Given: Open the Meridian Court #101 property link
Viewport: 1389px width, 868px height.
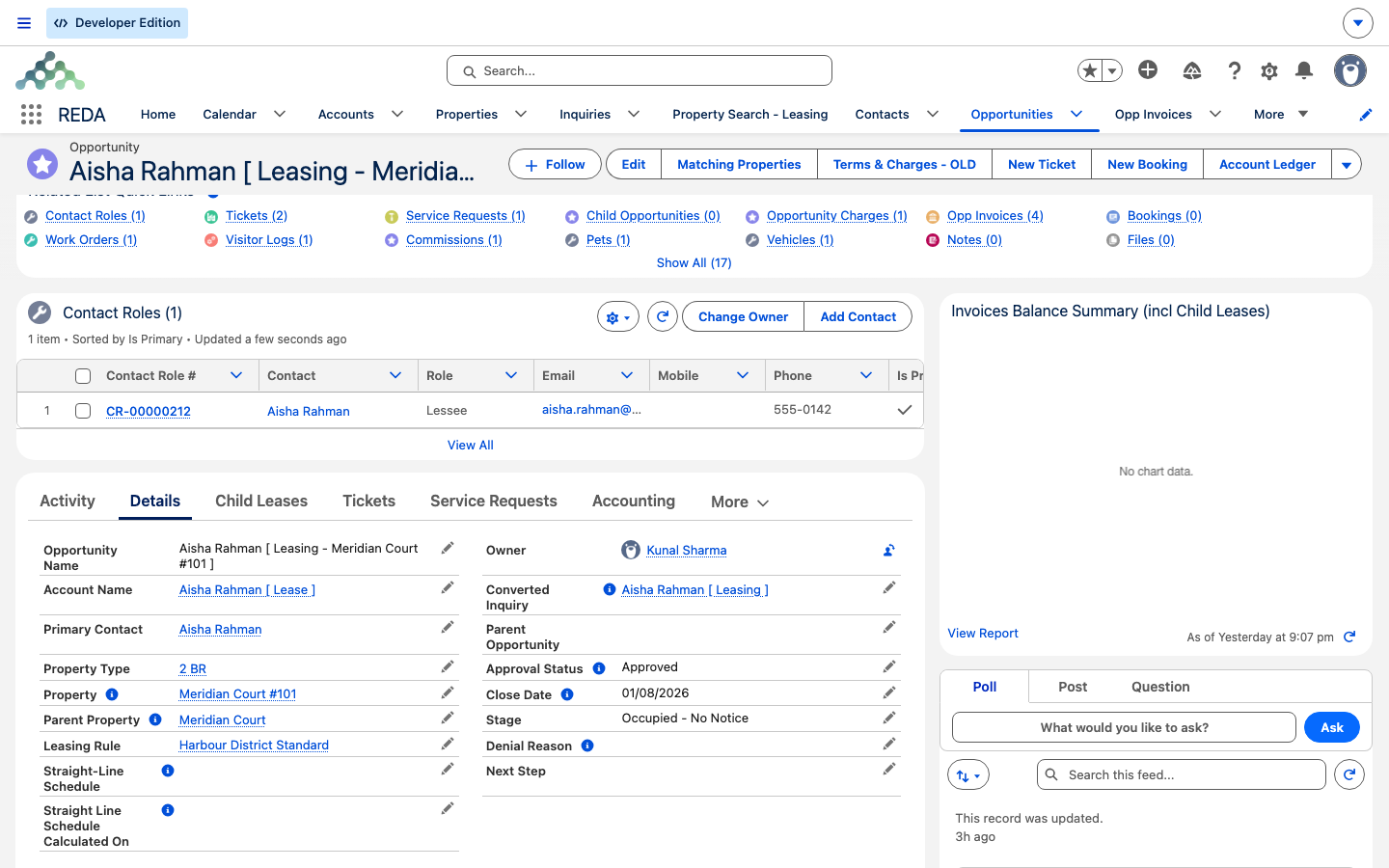Looking at the screenshot, I should coord(238,693).
